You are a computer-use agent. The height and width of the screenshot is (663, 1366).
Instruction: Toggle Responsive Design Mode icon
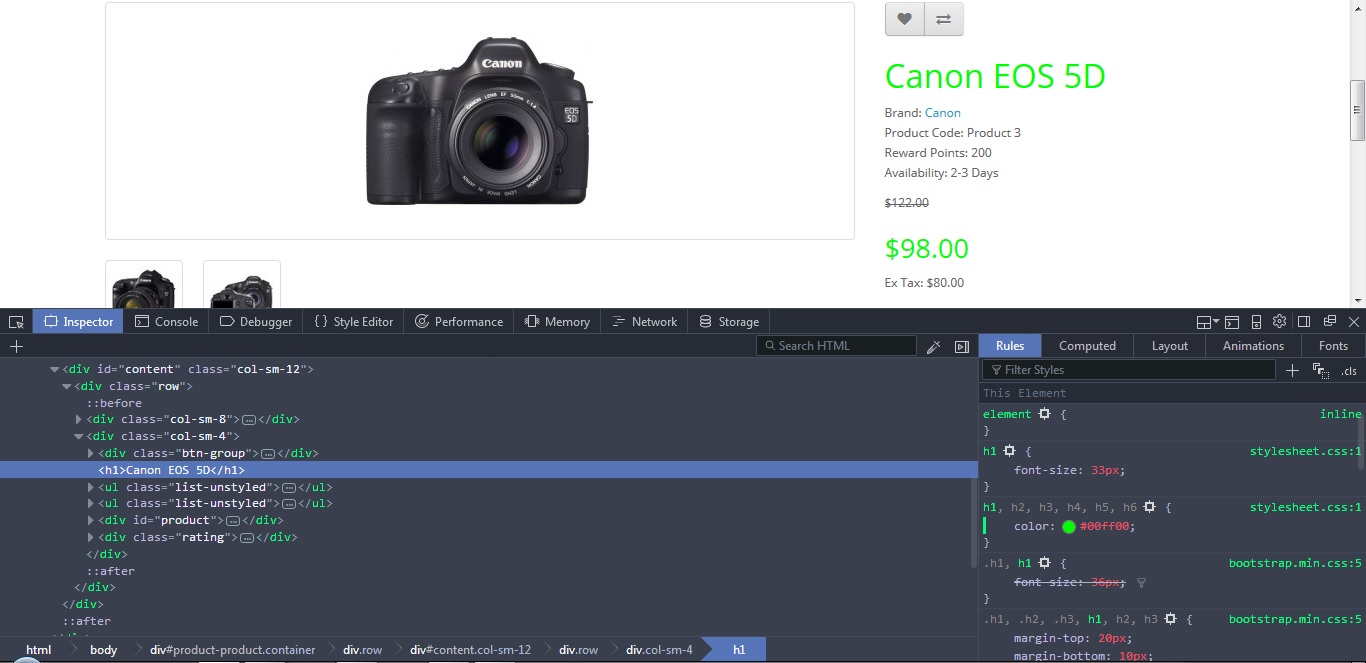point(1256,322)
